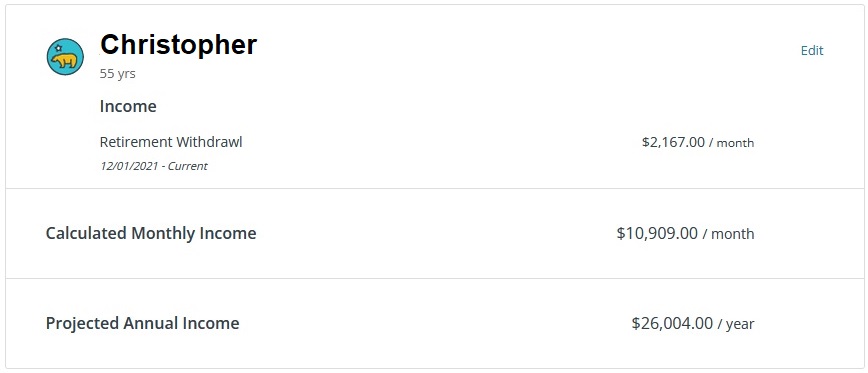The image size is (868, 373).
Task: Click the hyphen between the date range
Action: (163, 166)
